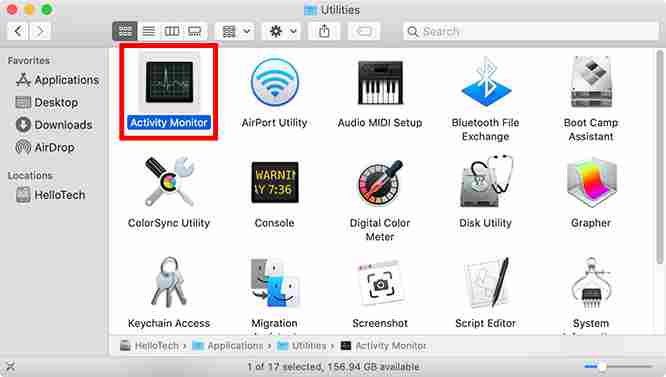
Task: Click the vertical scrollbar
Action: tap(659, 157)
